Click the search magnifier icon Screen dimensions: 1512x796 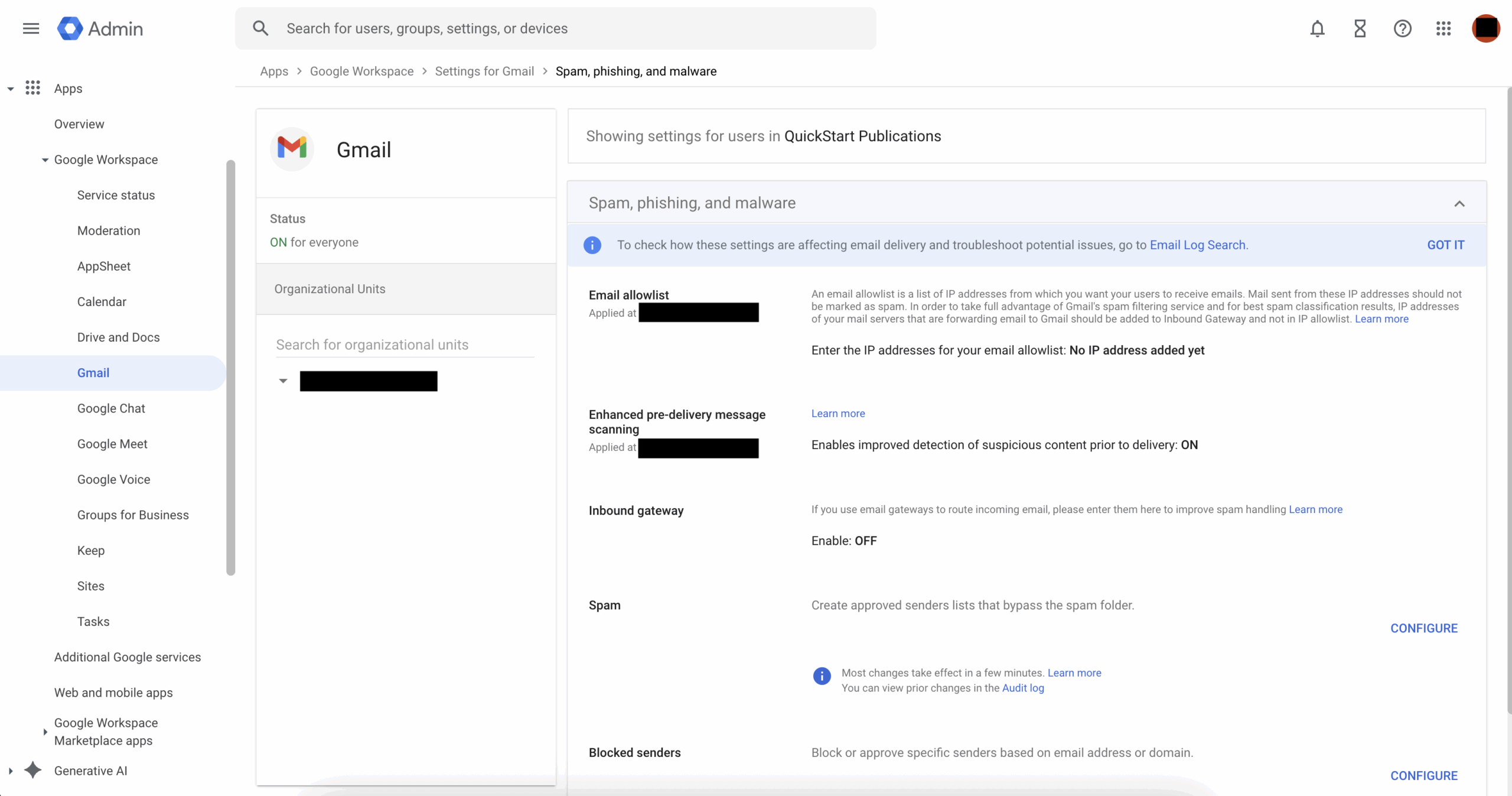260,28
